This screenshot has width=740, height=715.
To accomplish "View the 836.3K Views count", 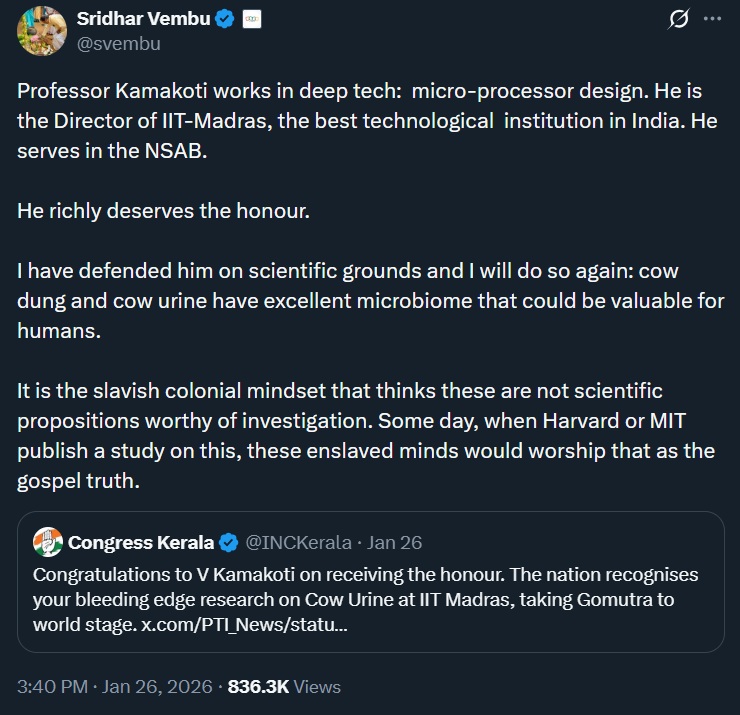I will pos(284,687).
